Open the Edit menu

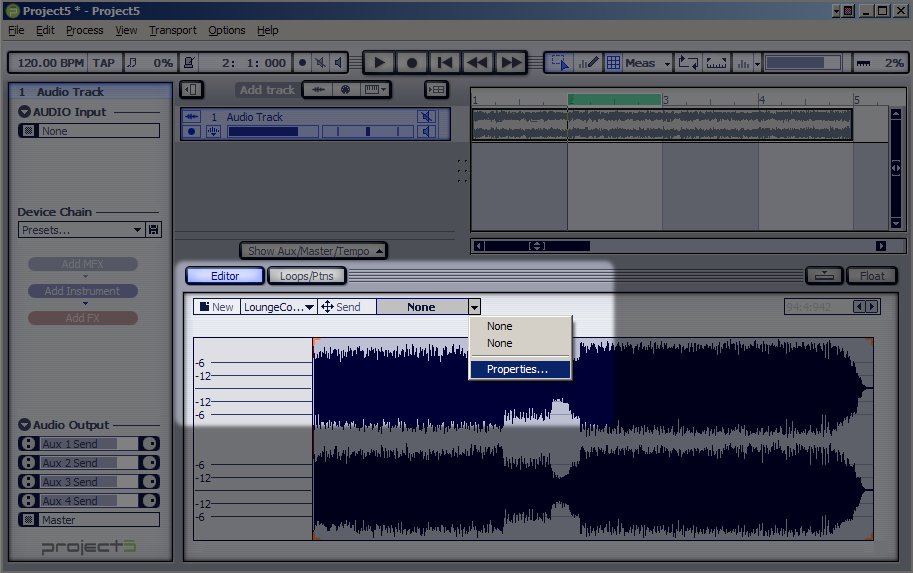(x=45, y=30)
